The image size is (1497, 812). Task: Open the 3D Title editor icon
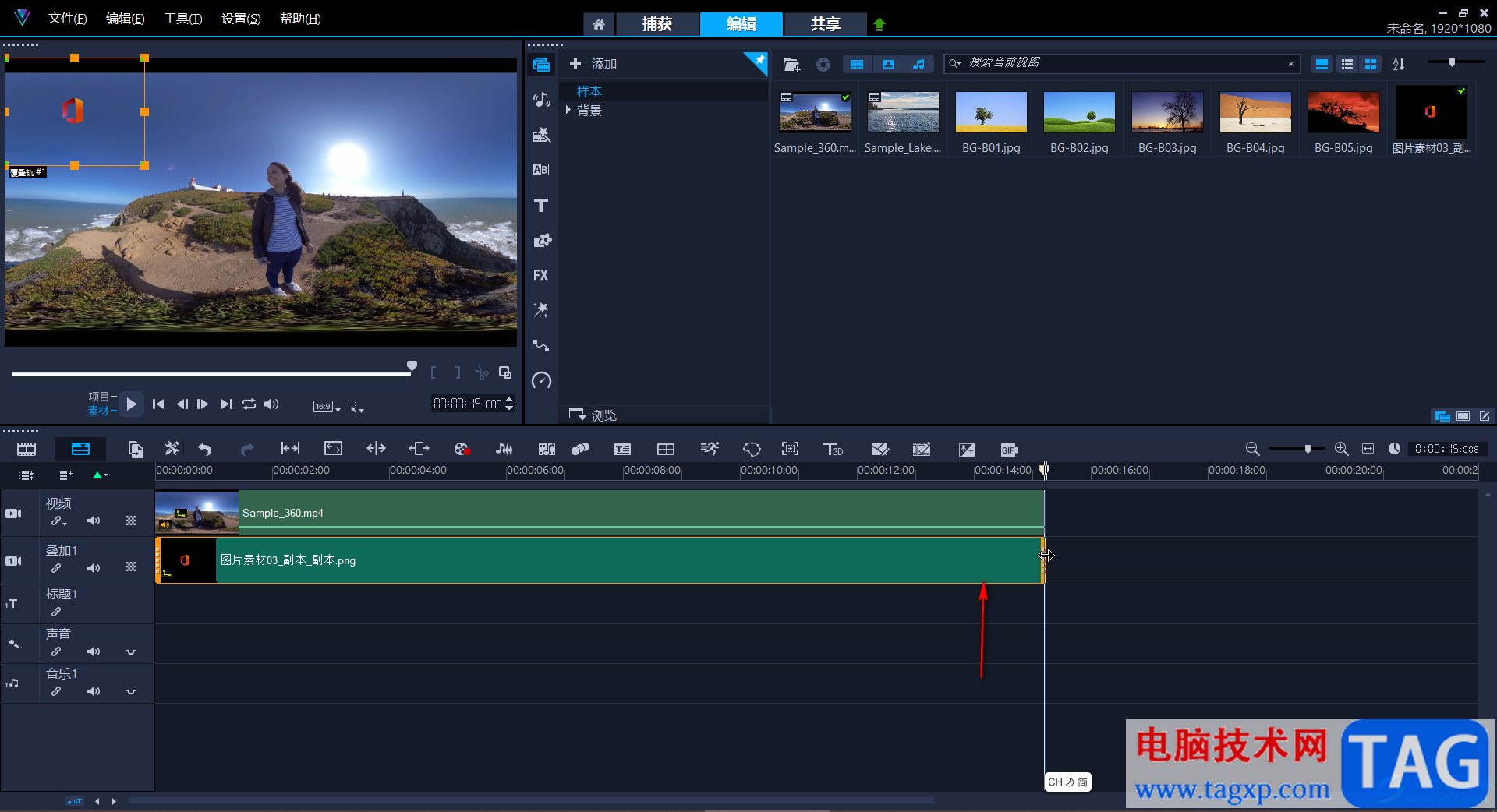click(x=833, y=449)
